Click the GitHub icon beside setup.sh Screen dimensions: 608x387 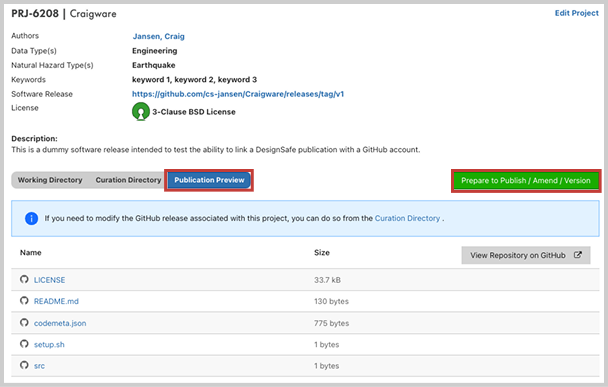[x=24, y=344]
